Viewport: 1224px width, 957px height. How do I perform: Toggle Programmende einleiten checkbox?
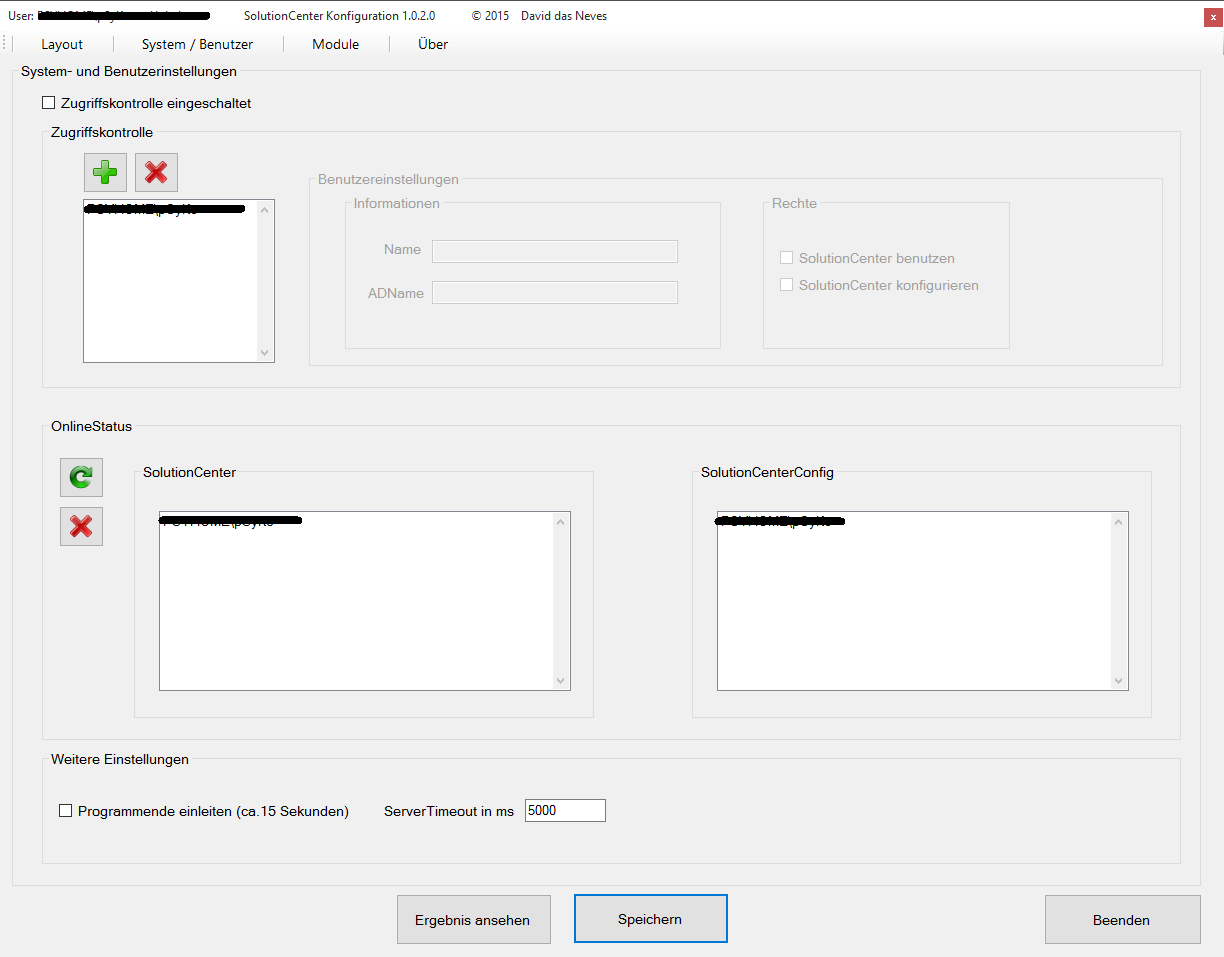[x=66, y=811]
